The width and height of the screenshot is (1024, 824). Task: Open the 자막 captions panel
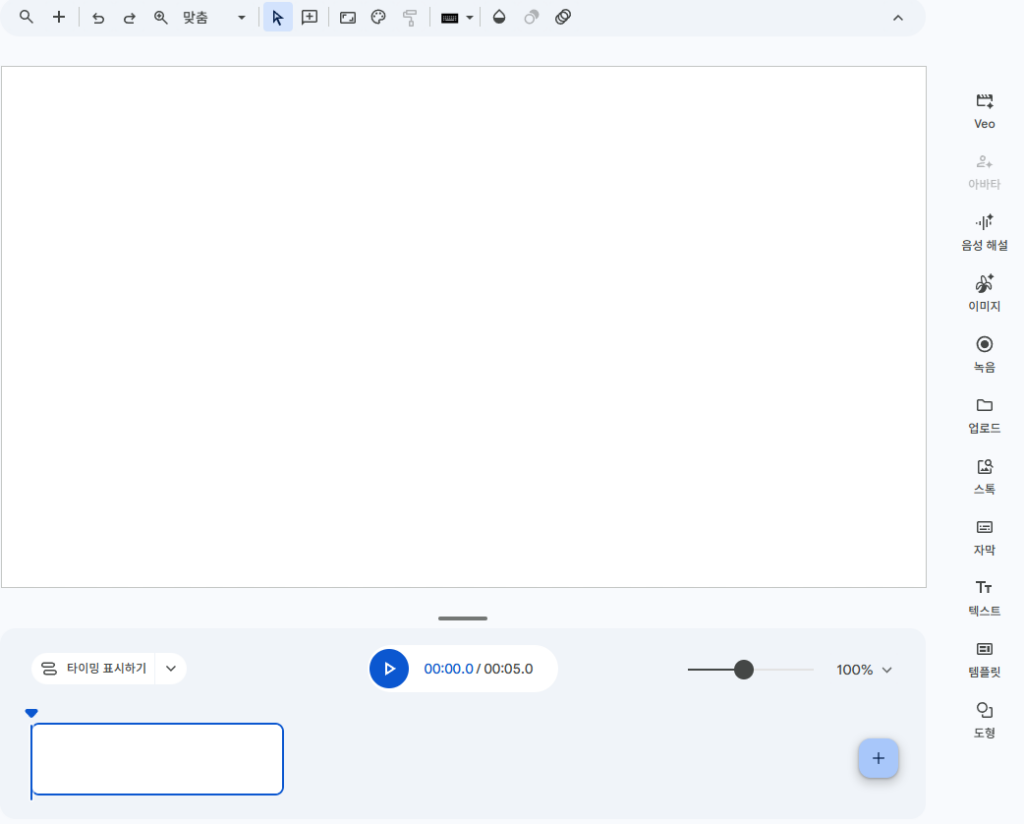pos(984,537)
